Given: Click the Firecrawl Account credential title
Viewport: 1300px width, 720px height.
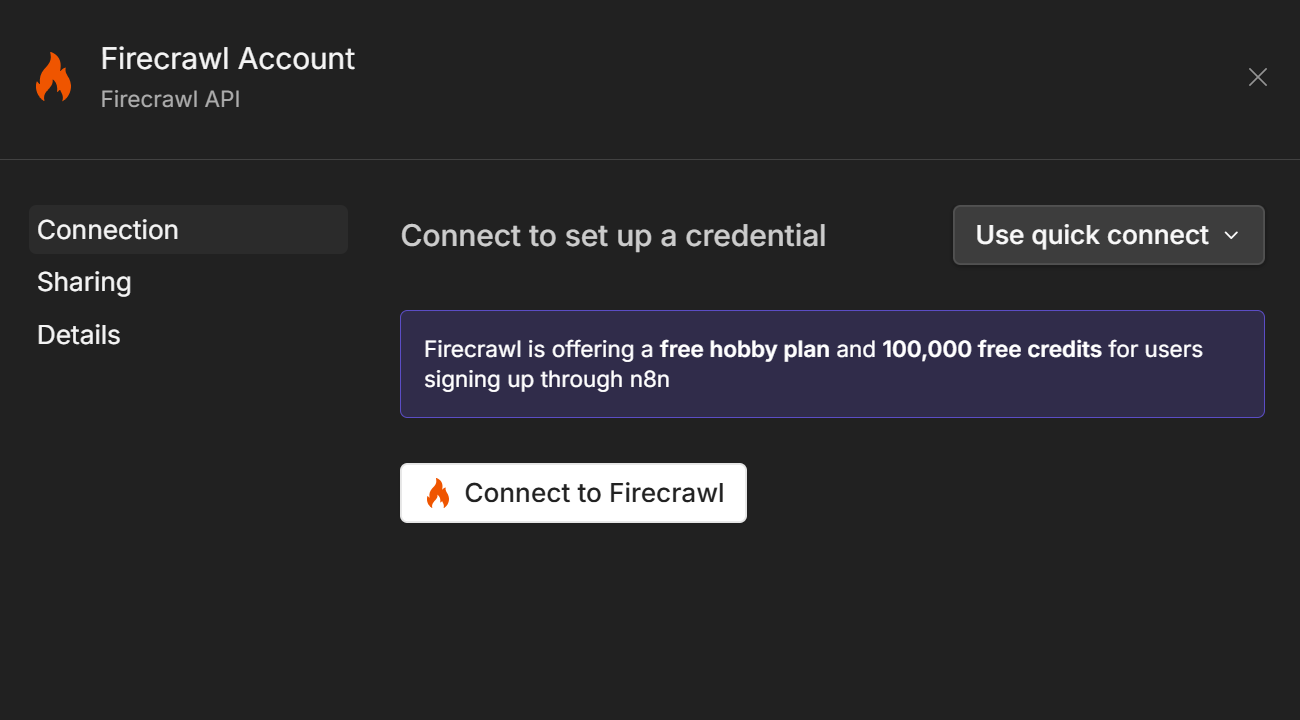Looking at the screenshot, I should pos(228,59).
